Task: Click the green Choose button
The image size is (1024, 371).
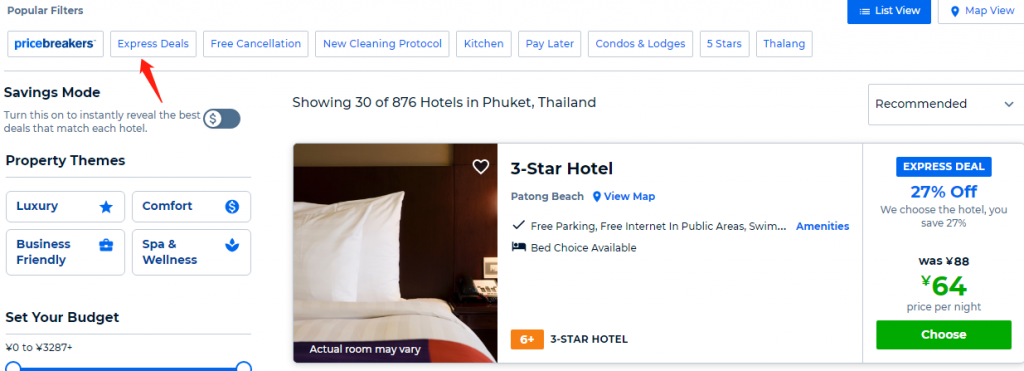Action: pos(943,334)
